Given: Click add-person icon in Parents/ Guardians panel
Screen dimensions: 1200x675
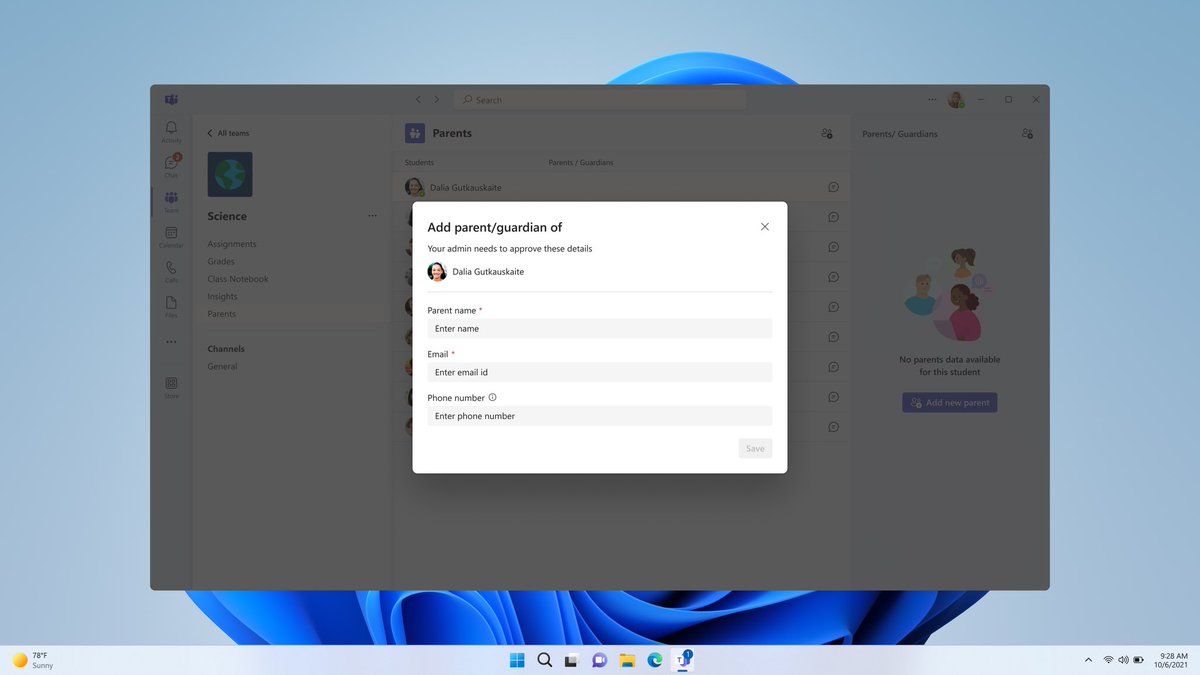Looking at the screenshot, I should click(x=1027, y=133).
